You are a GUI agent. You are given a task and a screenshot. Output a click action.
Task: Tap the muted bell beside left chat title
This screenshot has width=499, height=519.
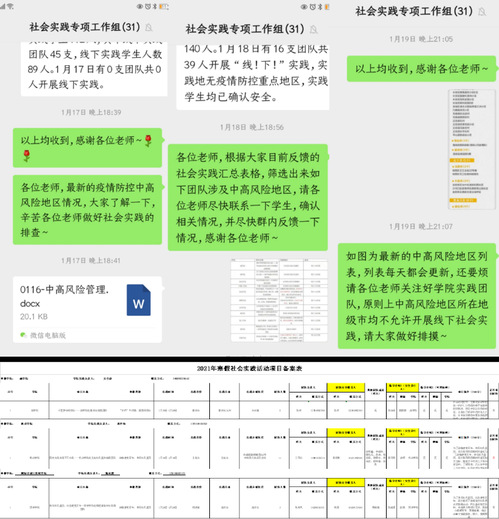click(149, 27)
